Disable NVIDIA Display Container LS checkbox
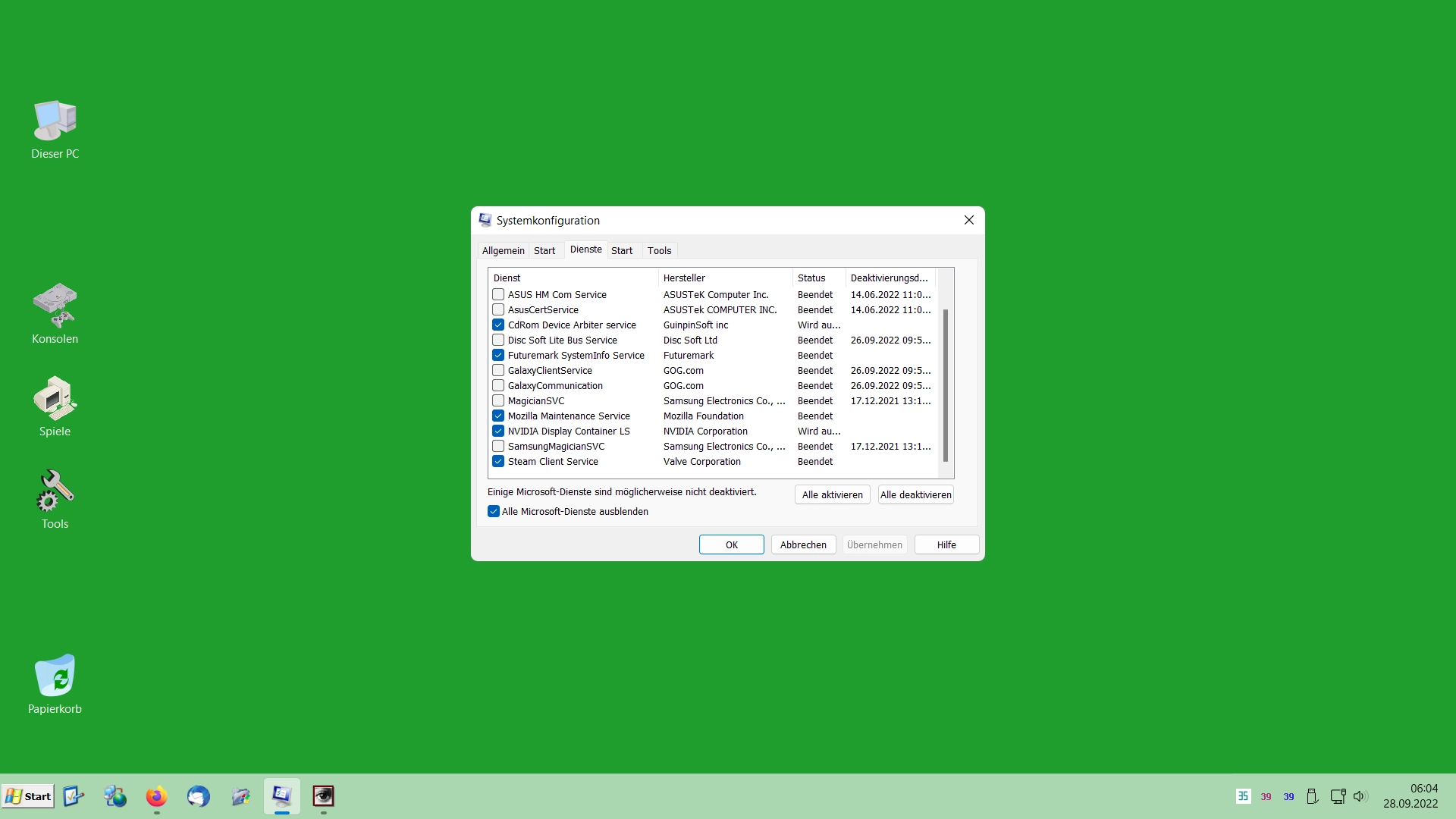 click(x=498, y=431)
